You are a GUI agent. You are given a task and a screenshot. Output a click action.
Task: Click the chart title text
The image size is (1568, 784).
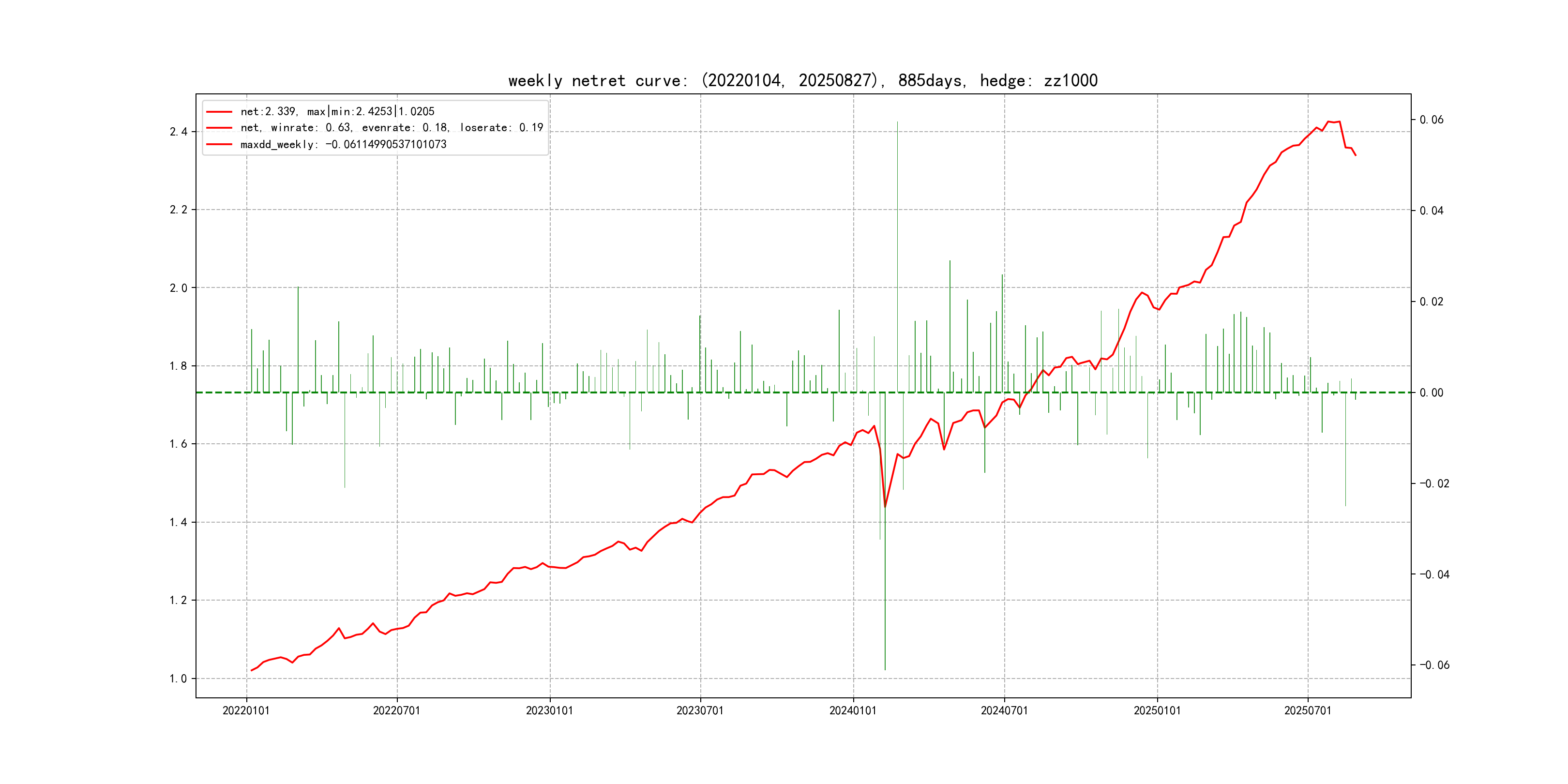[x=802, y=81]
